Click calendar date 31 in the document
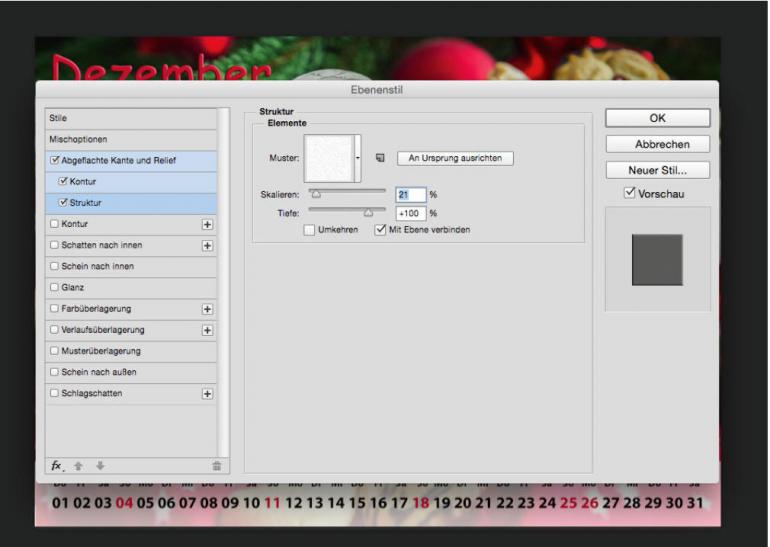770x547 pixels. pos(695,503)
